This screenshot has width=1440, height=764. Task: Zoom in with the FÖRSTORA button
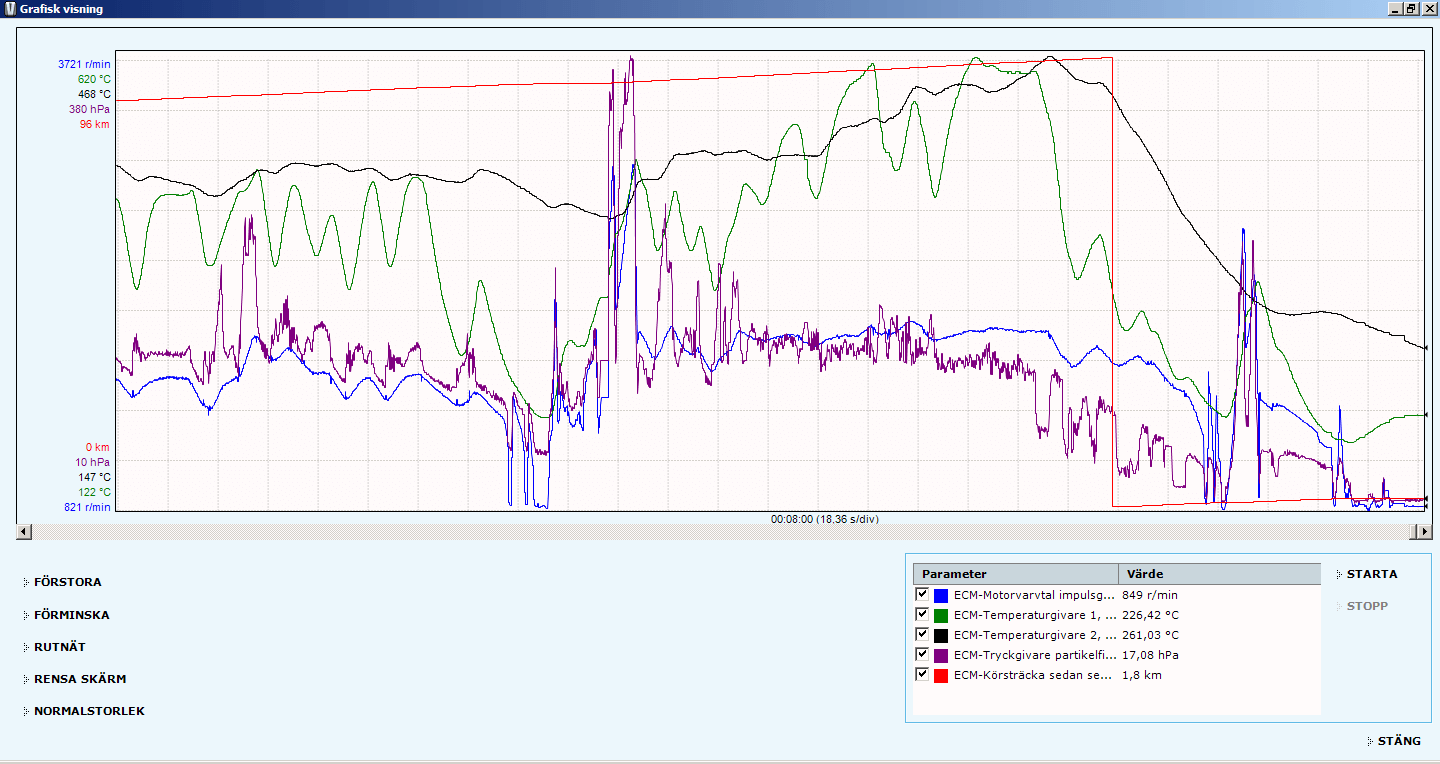coord(67,582)
